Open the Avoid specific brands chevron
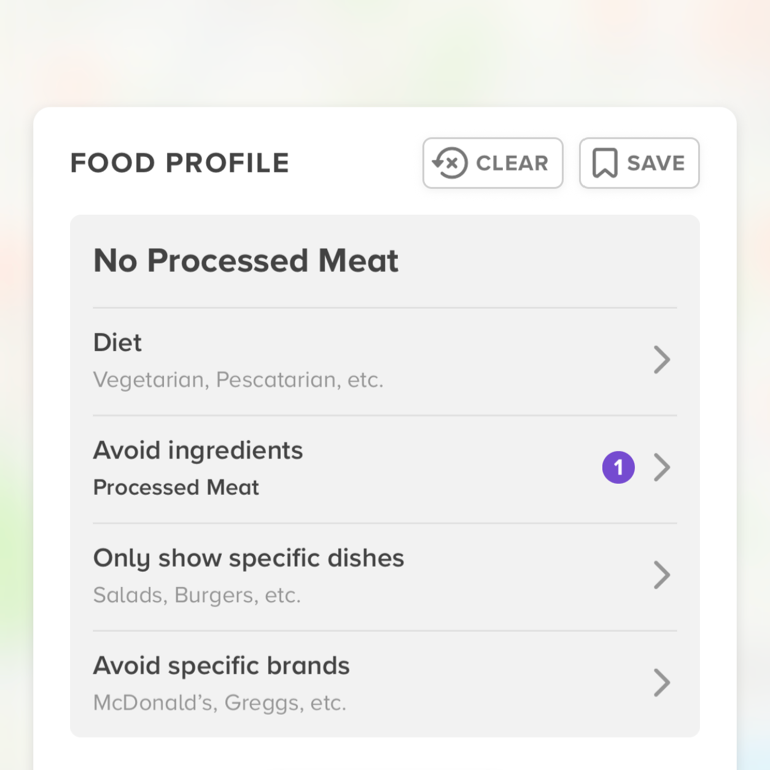The width and height of the screenshot is (770, 770). coord(661,683)
